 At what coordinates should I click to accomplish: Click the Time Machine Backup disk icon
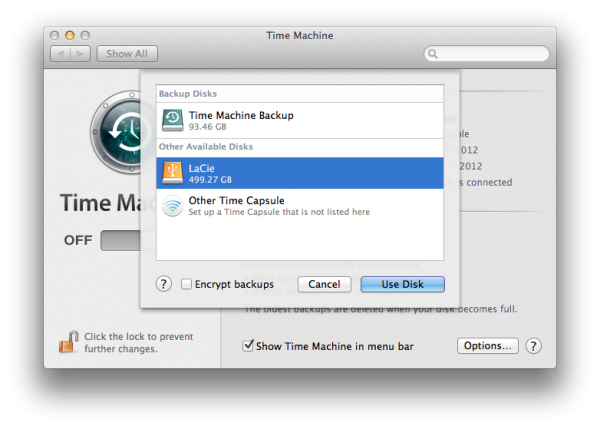pos(173,121)
